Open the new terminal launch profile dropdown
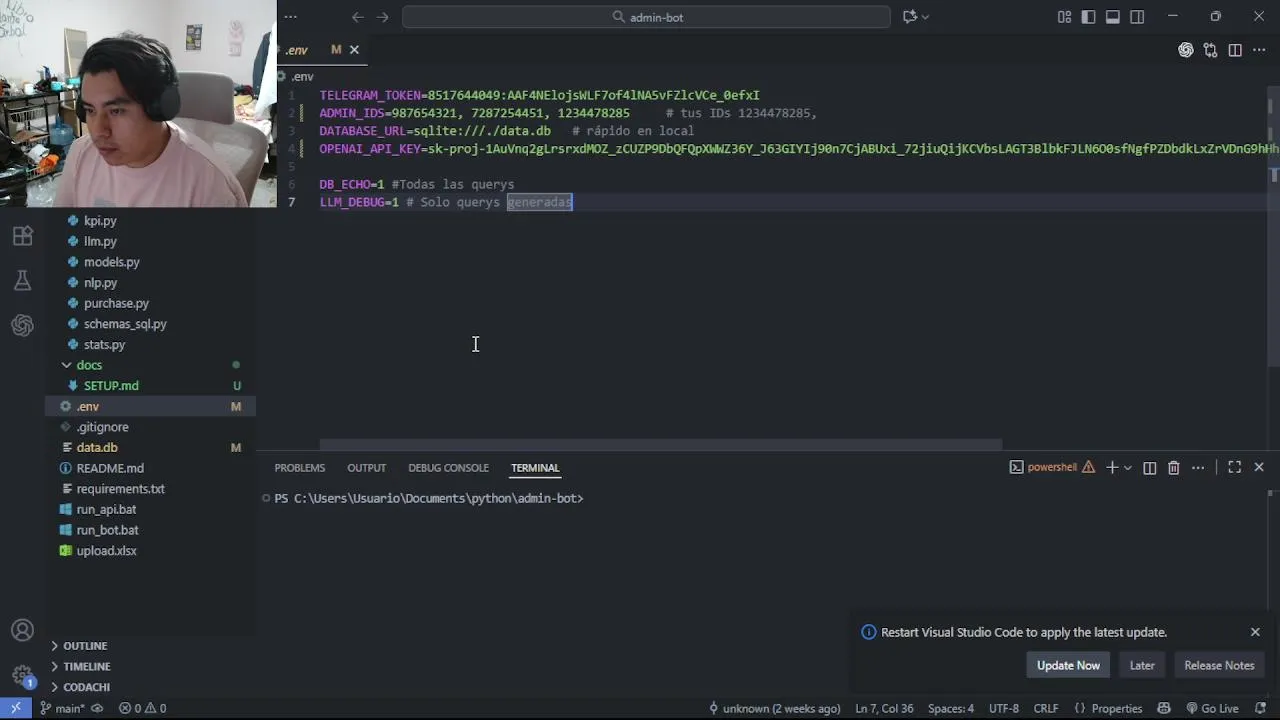 click(x=1127, y=468)
